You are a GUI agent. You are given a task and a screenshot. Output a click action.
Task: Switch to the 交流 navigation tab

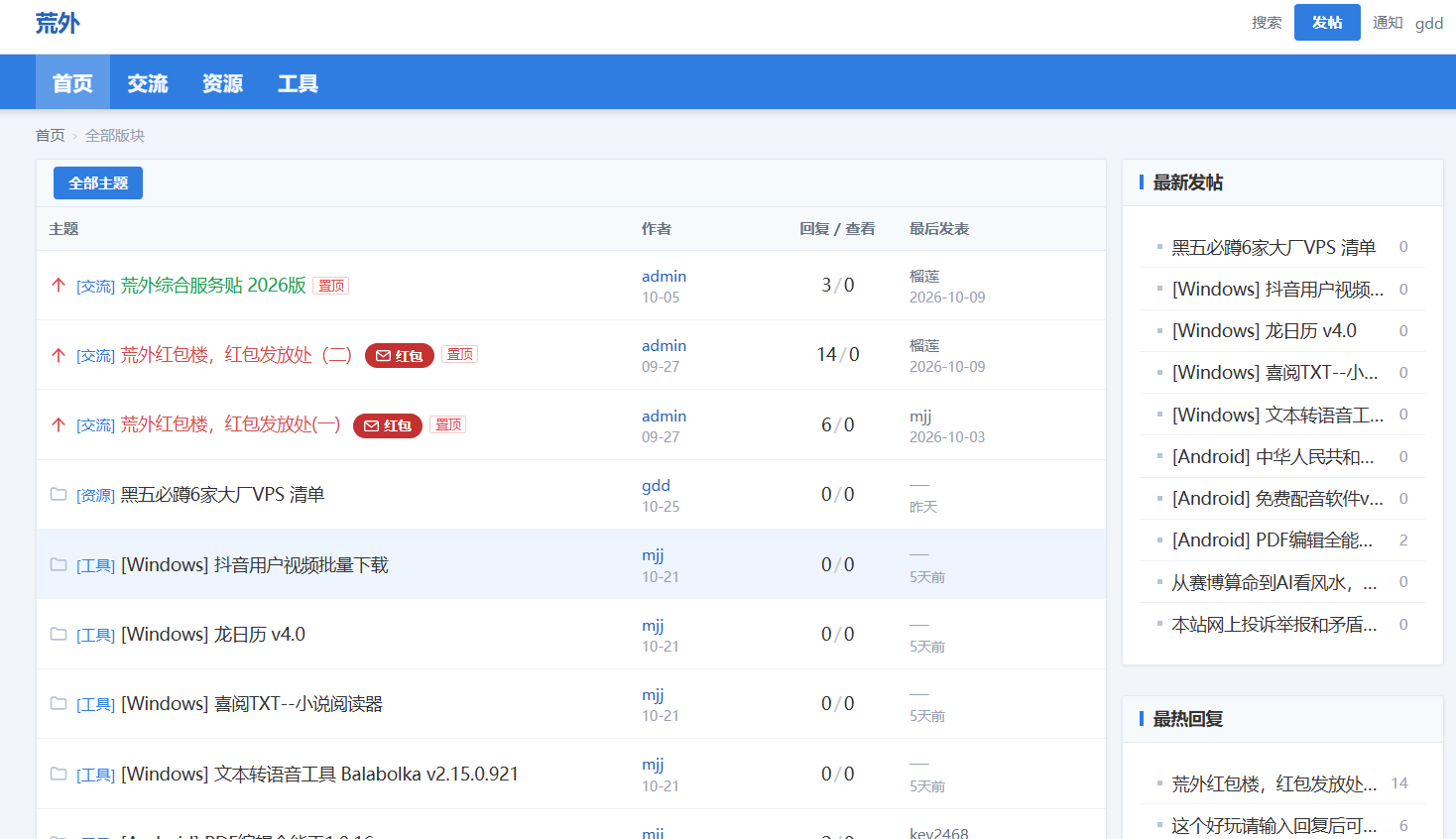(x=148, y=82)
